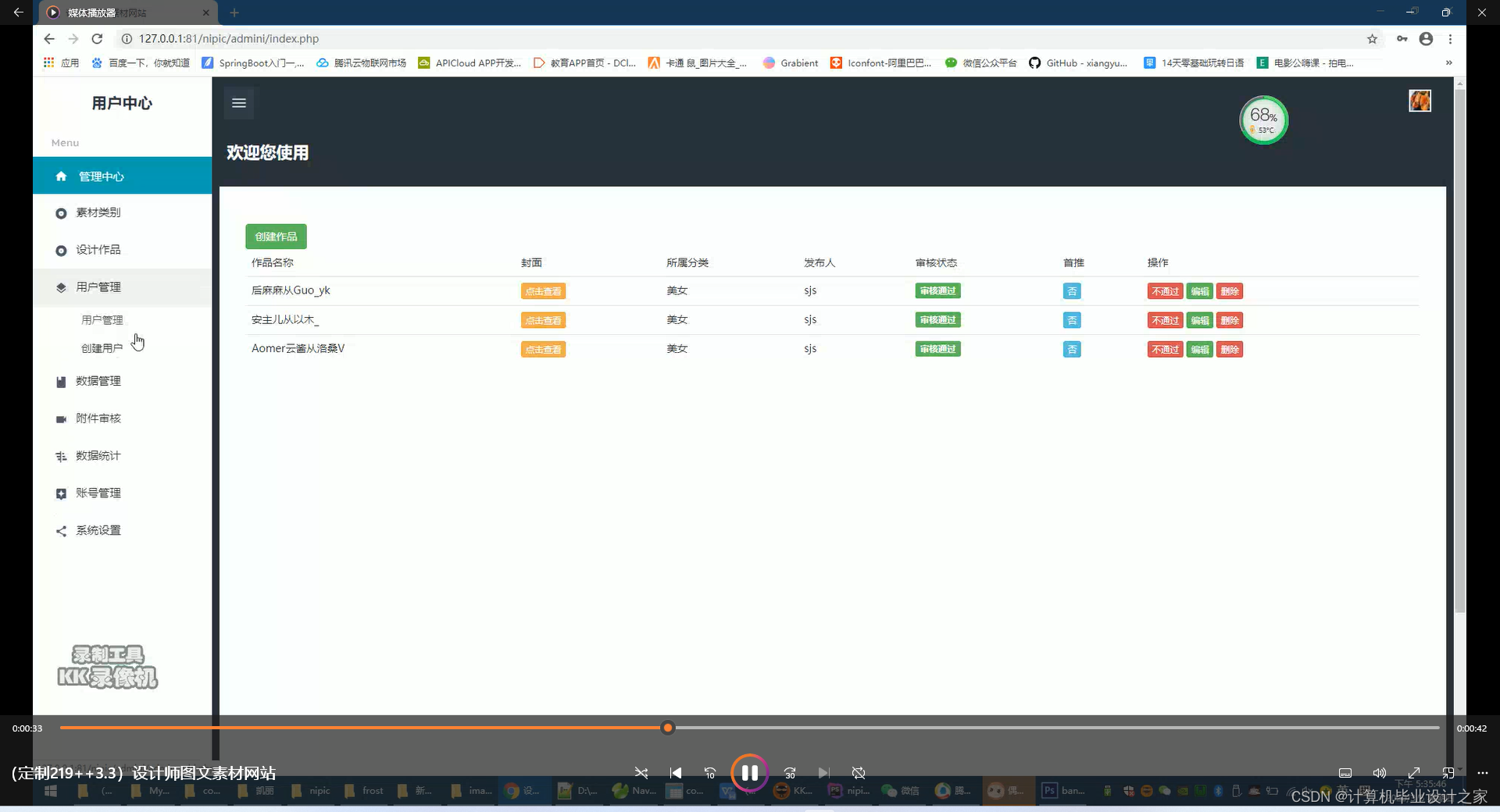Click the 数据管理 book icon
This screenshot has width=1500, height=812.
pos(61,382)
